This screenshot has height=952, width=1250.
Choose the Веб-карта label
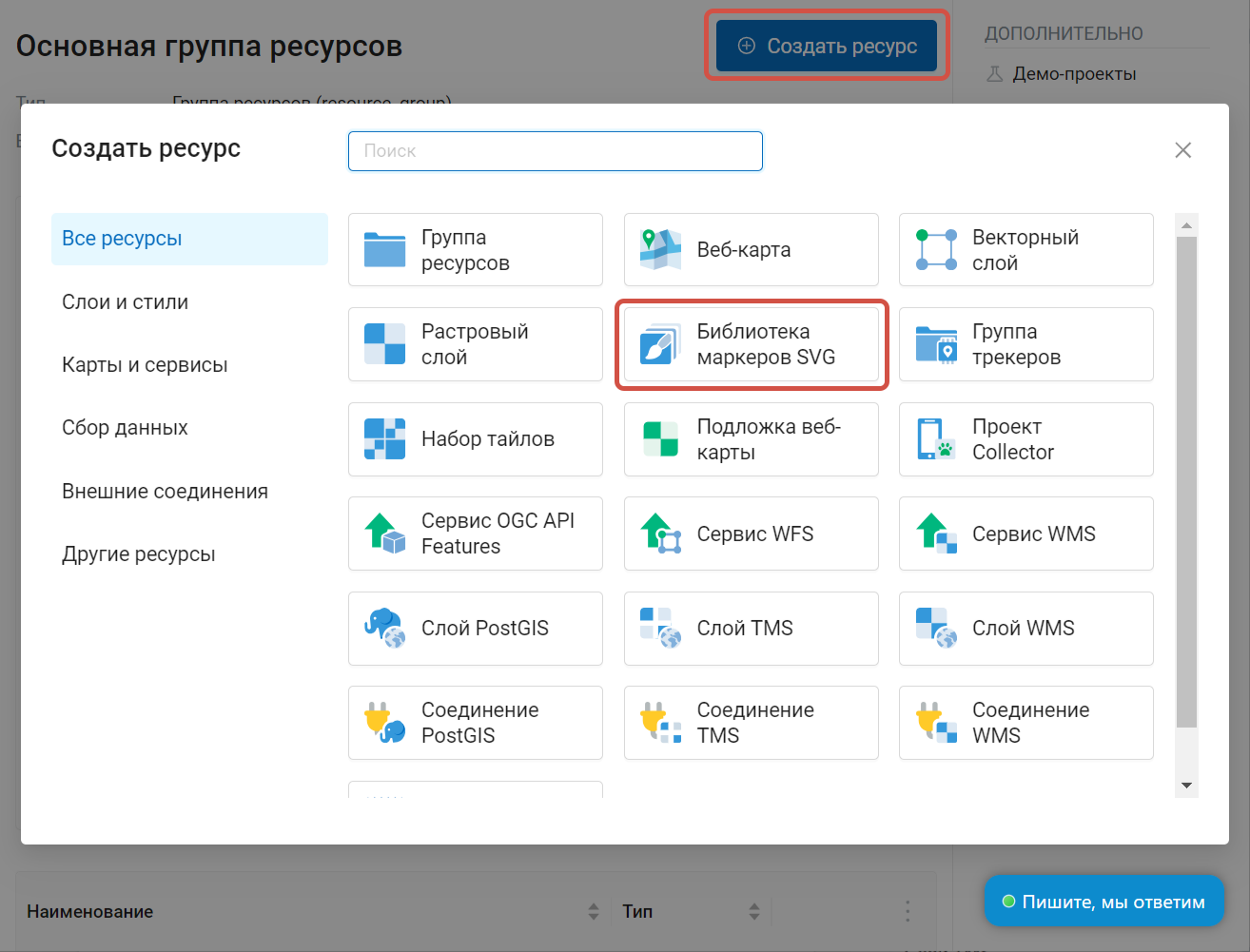pos(744,250)
